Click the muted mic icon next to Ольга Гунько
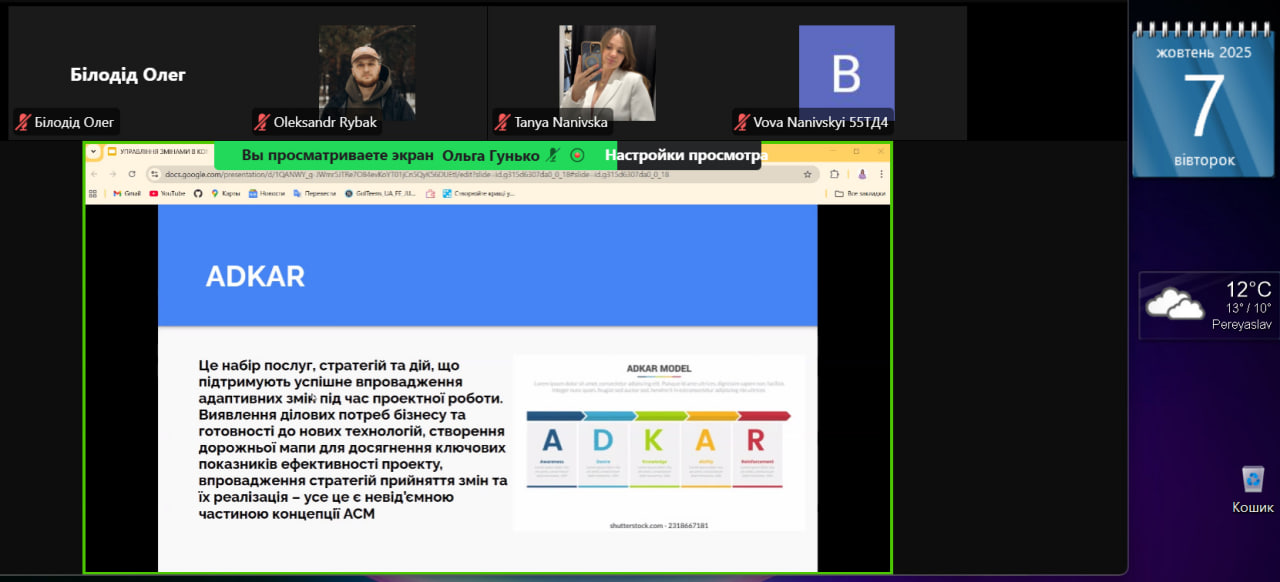This screenshot has width=1280, height=582. (553, 155)
